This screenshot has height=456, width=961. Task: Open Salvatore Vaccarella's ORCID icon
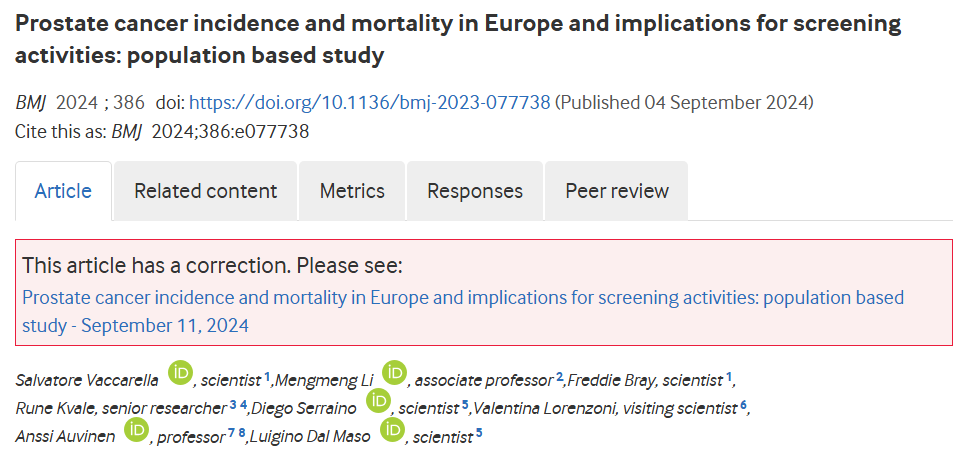(180, 374)
